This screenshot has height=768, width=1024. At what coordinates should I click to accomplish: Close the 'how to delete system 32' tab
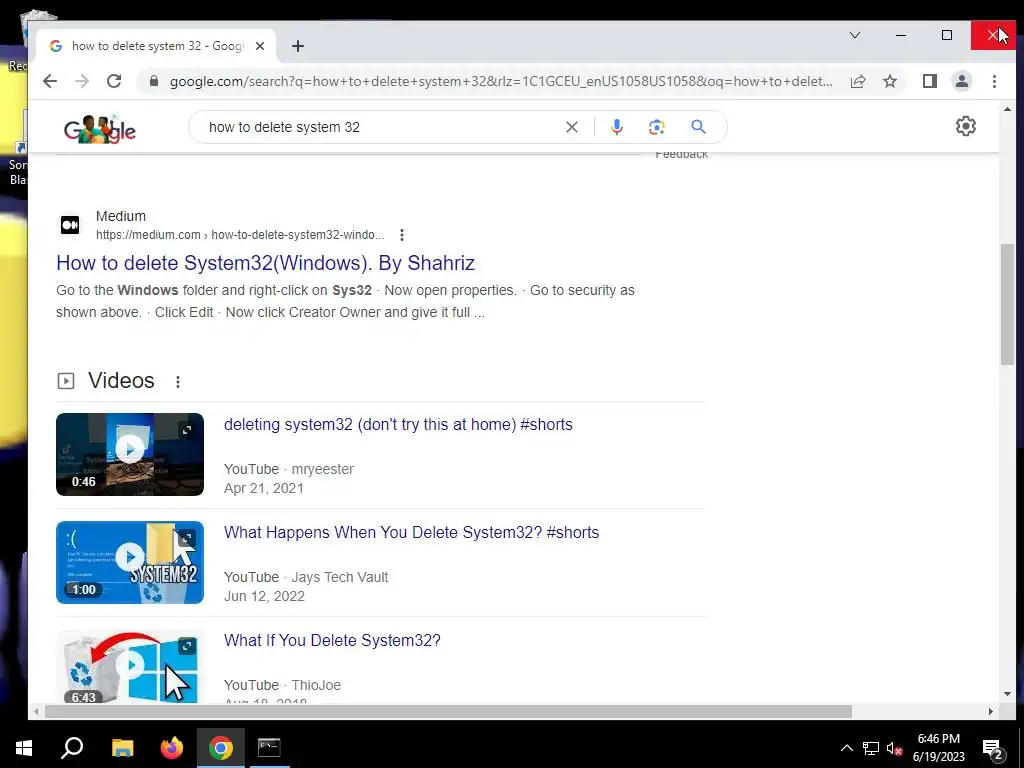260,46
